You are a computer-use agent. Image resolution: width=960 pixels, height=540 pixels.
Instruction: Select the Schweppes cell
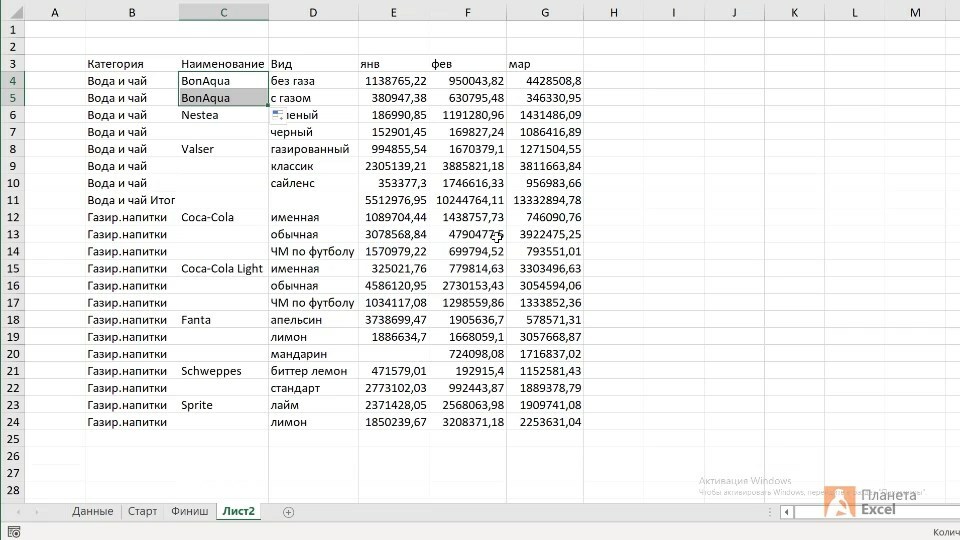point(223,371)
